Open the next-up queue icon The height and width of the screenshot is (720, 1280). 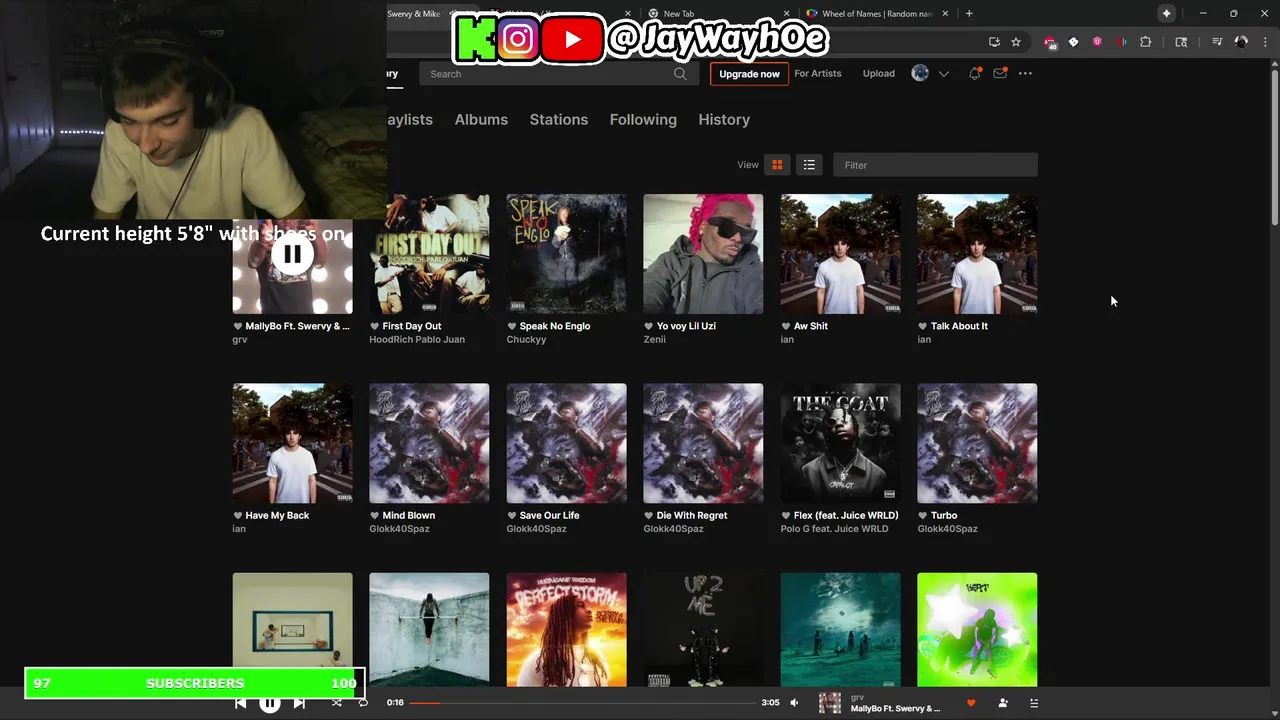(1034, 703)
